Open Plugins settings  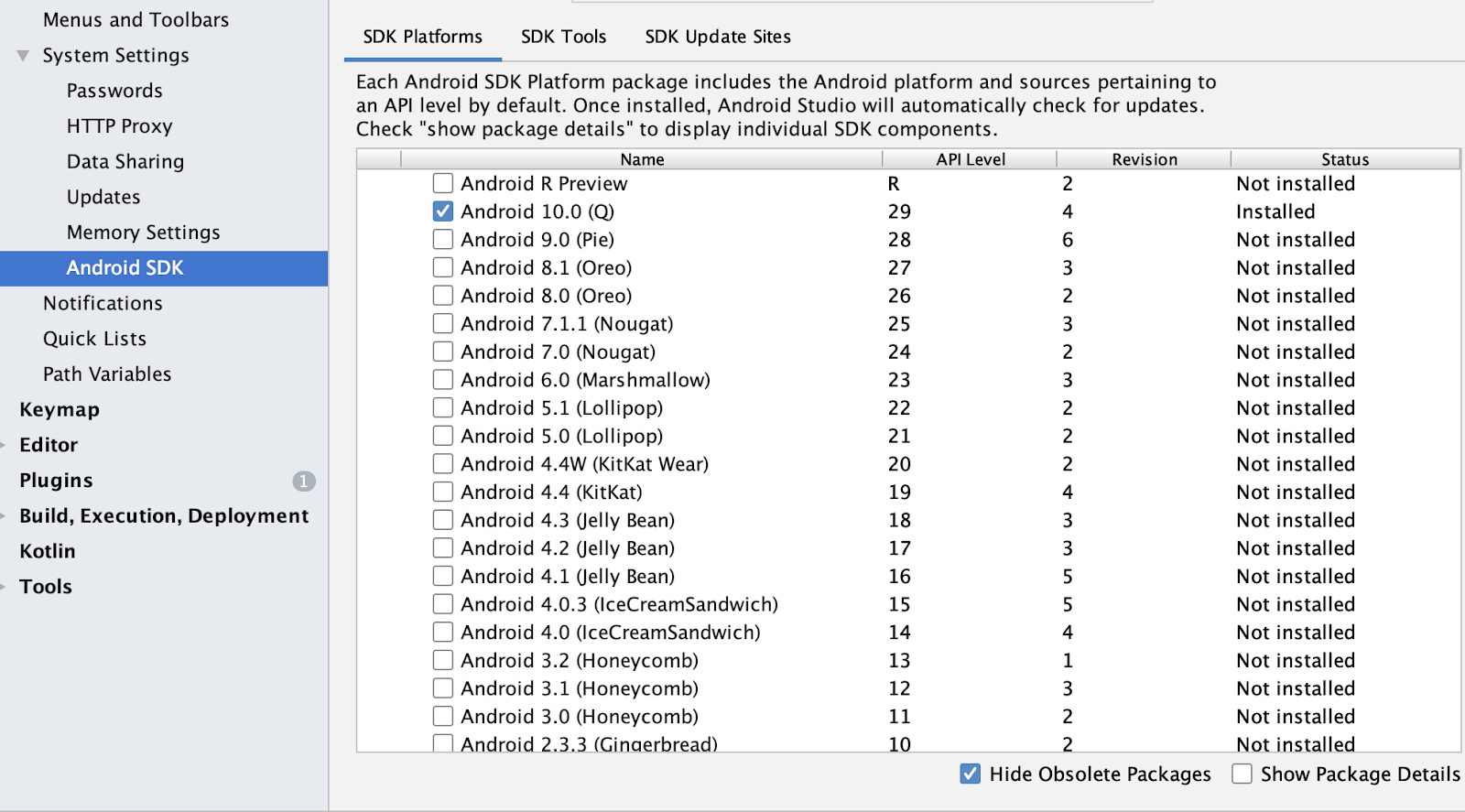[x=56, y=481]
